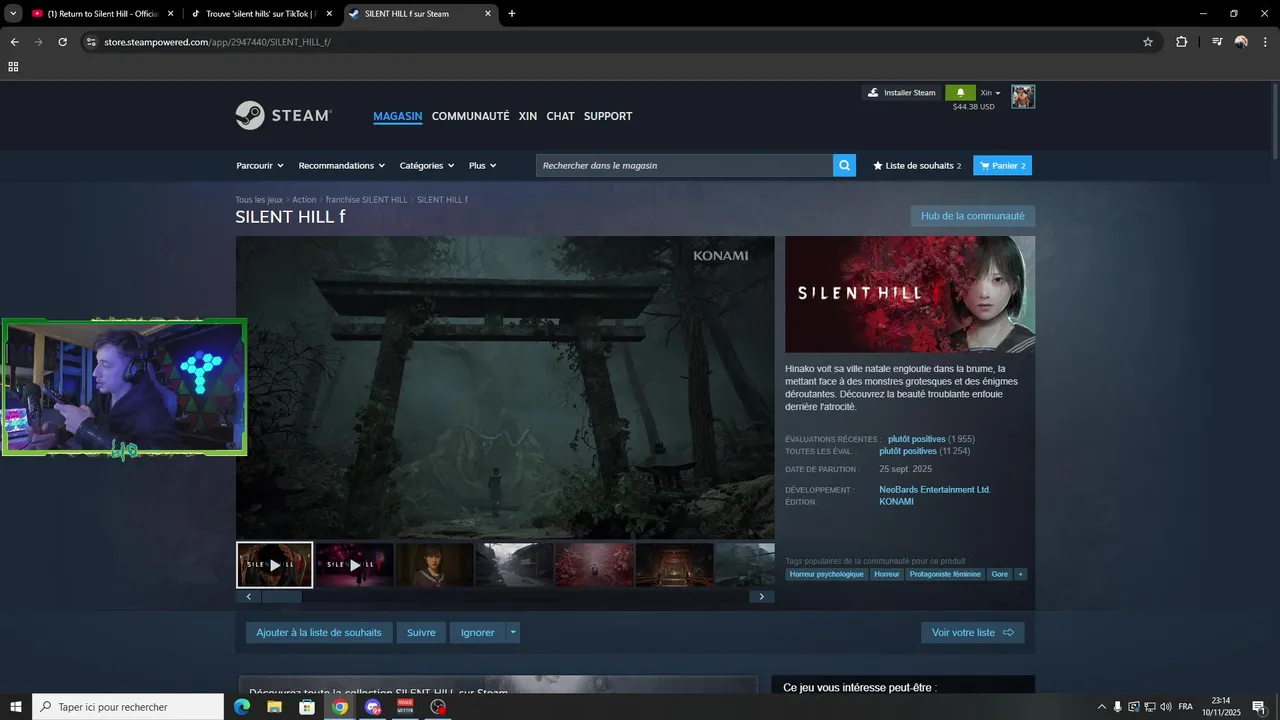Close the TikTok silent hills tab

pyautogui.click(x=329, y=14)
